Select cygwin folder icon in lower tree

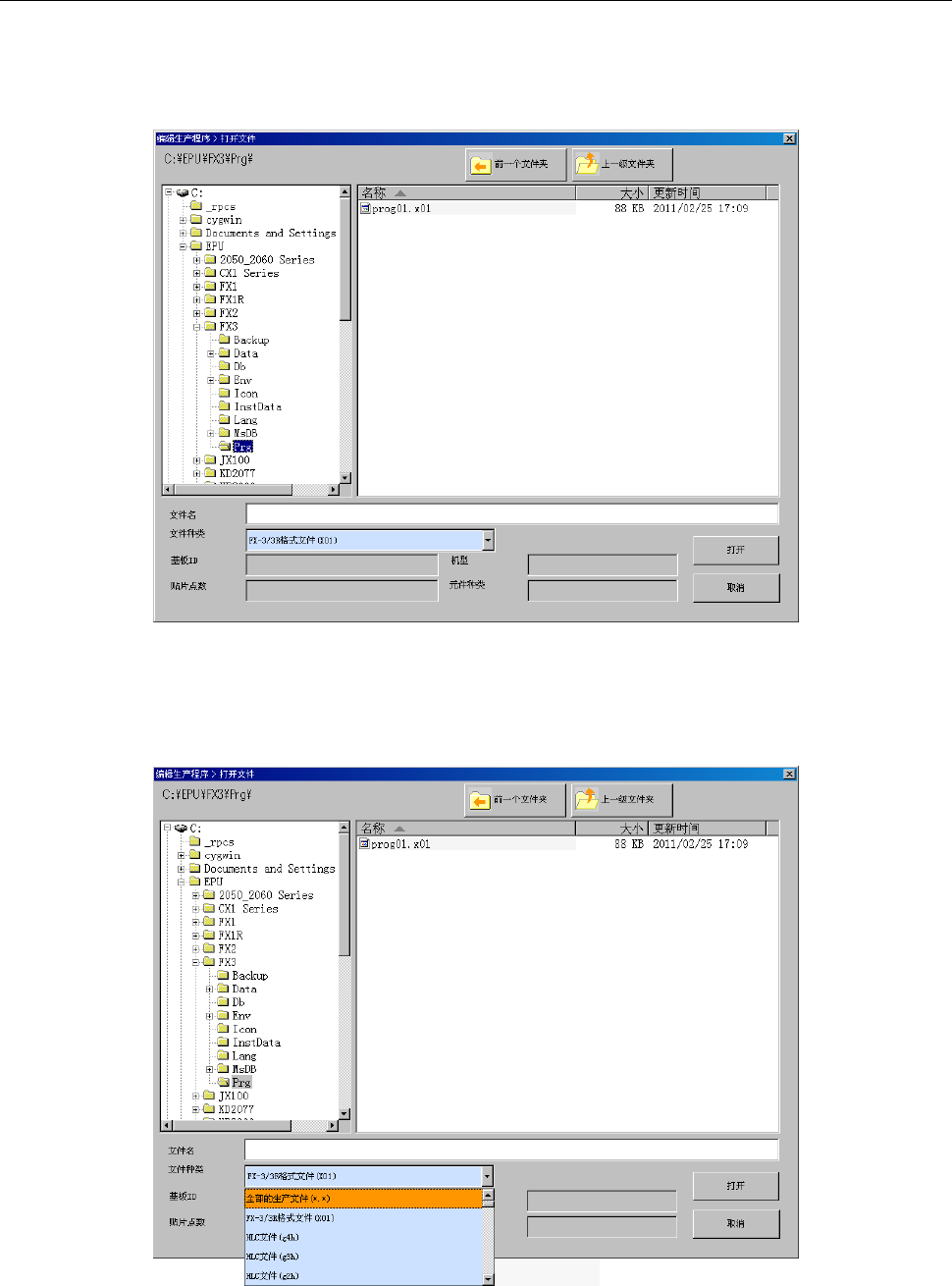pyautogui.click(x=195, y=856)
